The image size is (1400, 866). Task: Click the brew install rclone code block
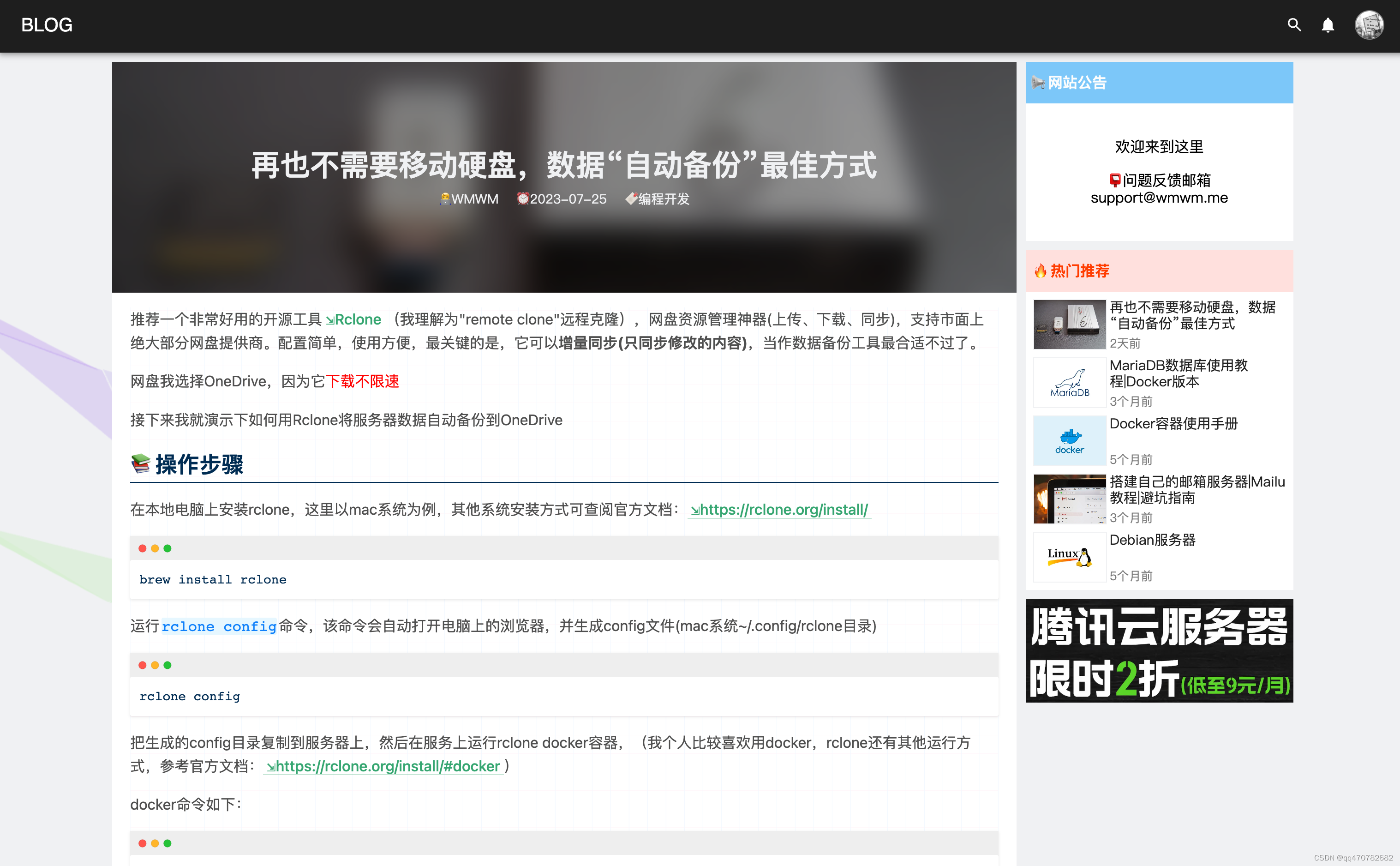[564, 580]
